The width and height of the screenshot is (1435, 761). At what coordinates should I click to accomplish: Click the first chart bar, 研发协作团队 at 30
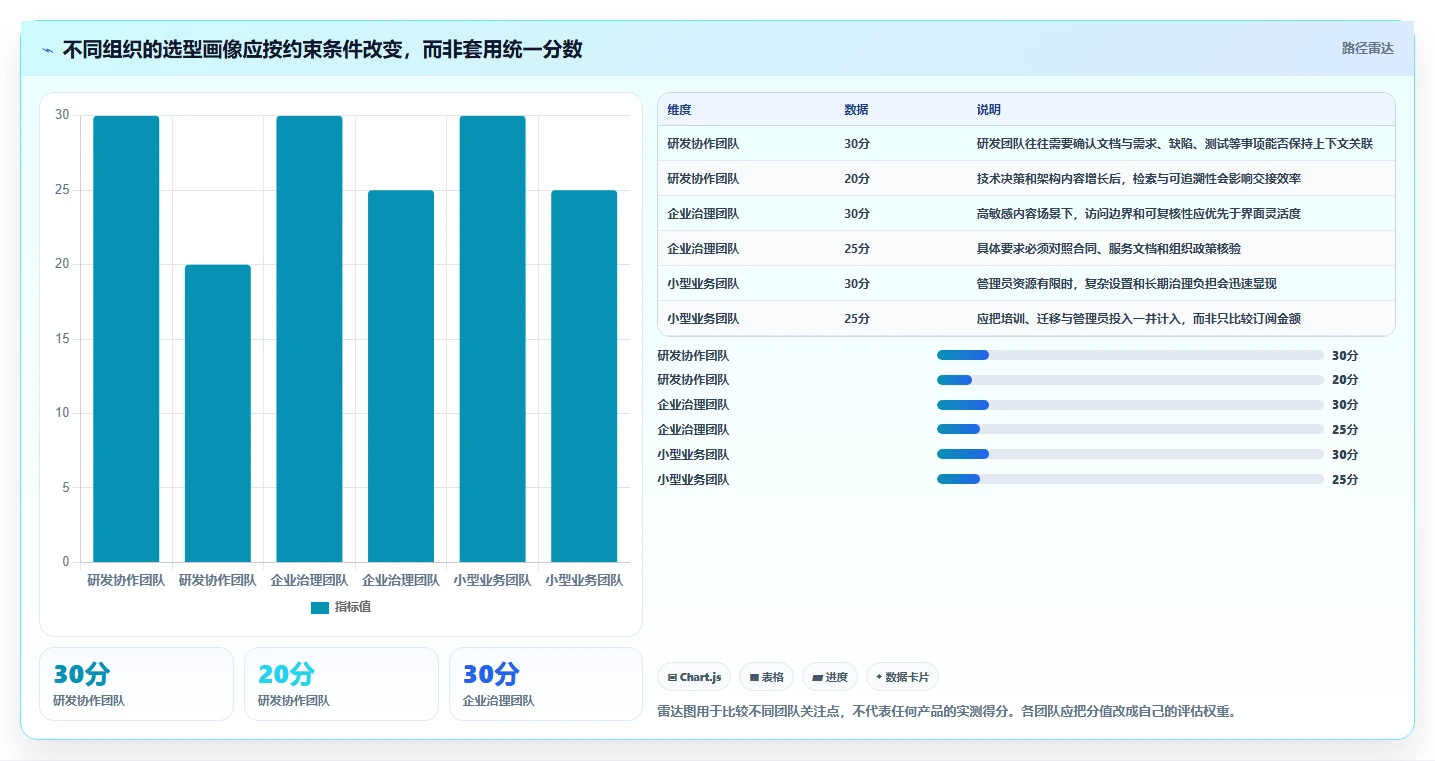[x=126, y=339]
